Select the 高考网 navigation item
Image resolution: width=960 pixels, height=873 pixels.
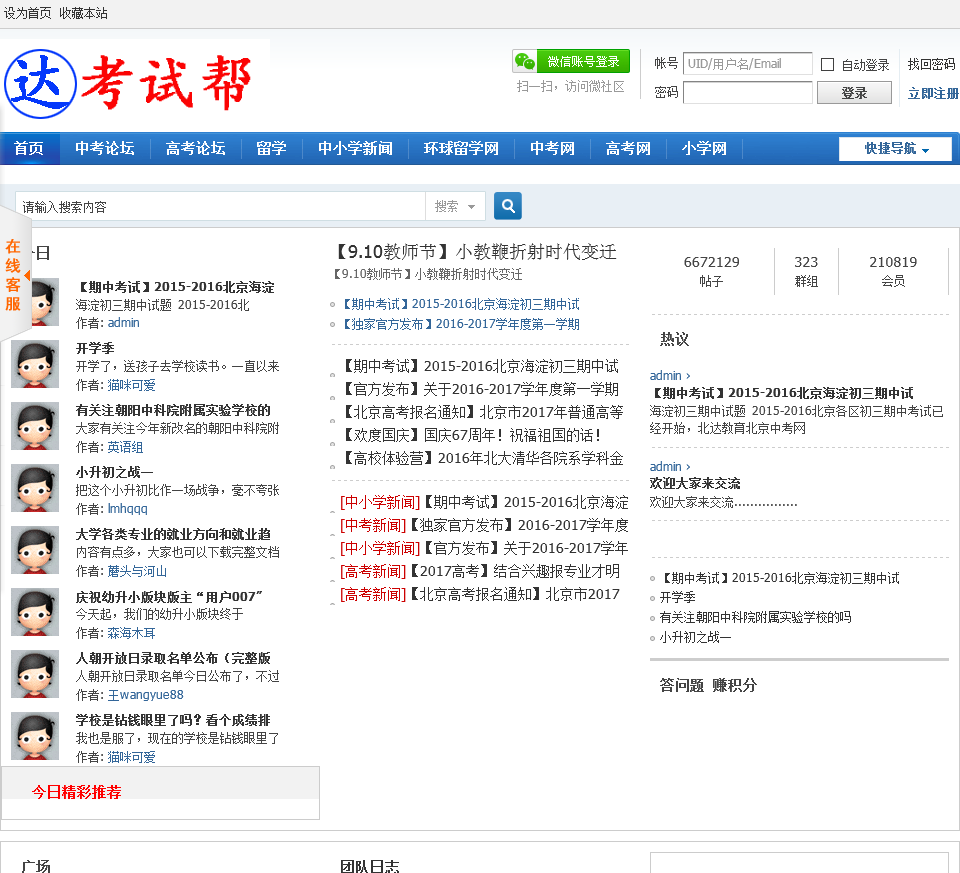[628, 149]
